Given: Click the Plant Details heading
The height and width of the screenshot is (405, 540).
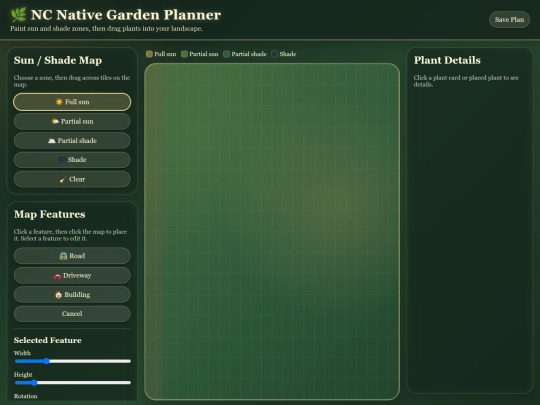Looking at the screenshot, I should 447,60.
